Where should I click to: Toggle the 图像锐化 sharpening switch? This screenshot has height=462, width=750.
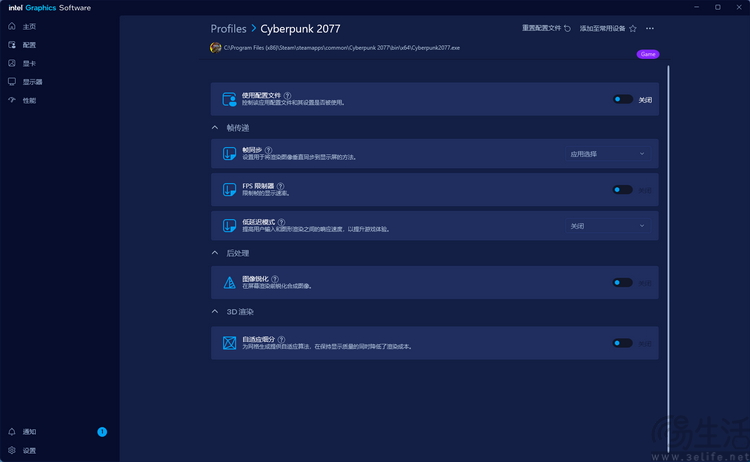click(x=623, y=283)
